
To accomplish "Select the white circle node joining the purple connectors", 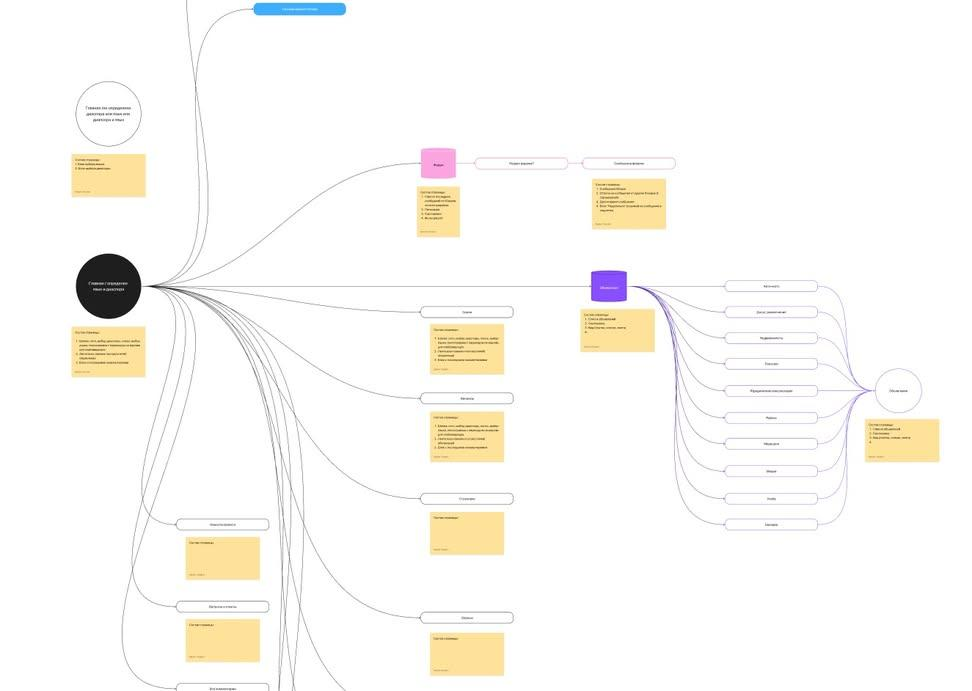I will point(898,390).
